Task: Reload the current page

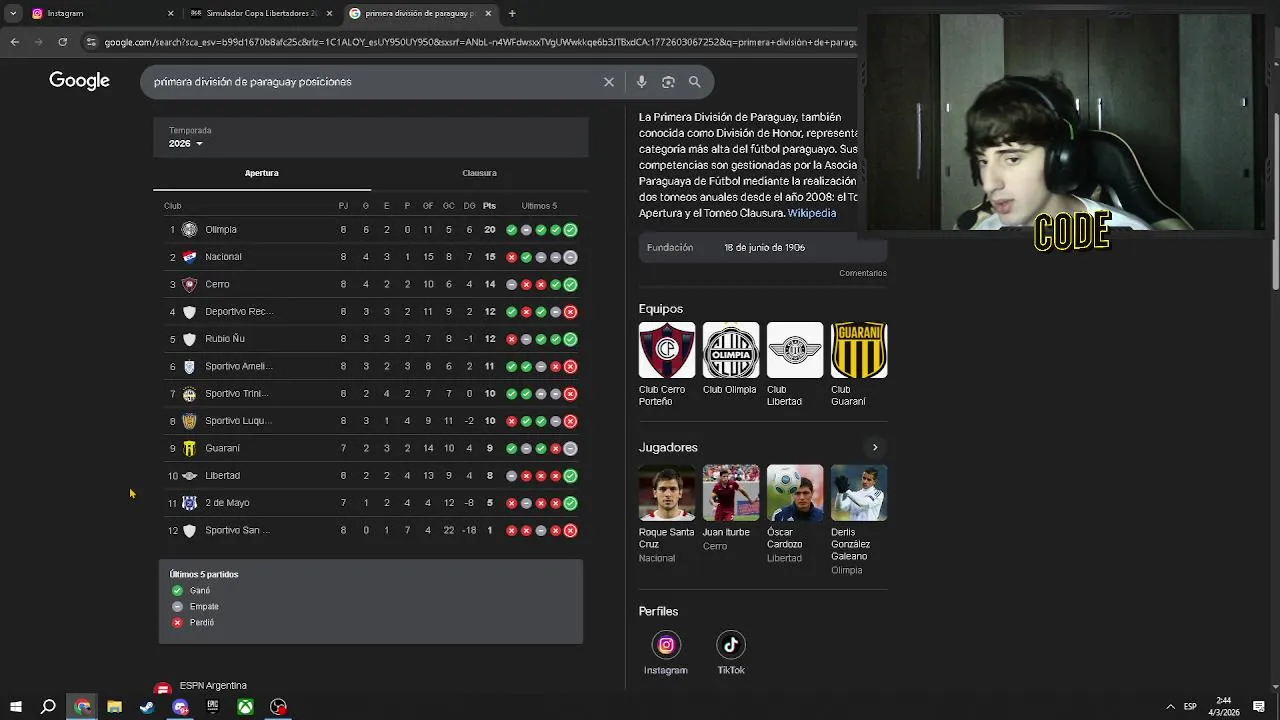Action: 62,42
